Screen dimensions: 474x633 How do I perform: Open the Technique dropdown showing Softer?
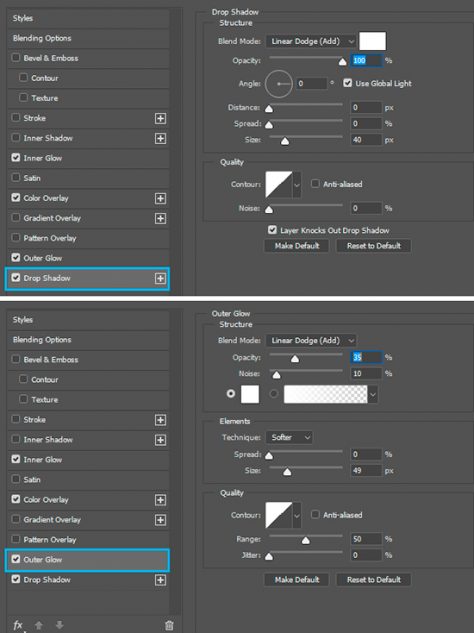[289, 437]
